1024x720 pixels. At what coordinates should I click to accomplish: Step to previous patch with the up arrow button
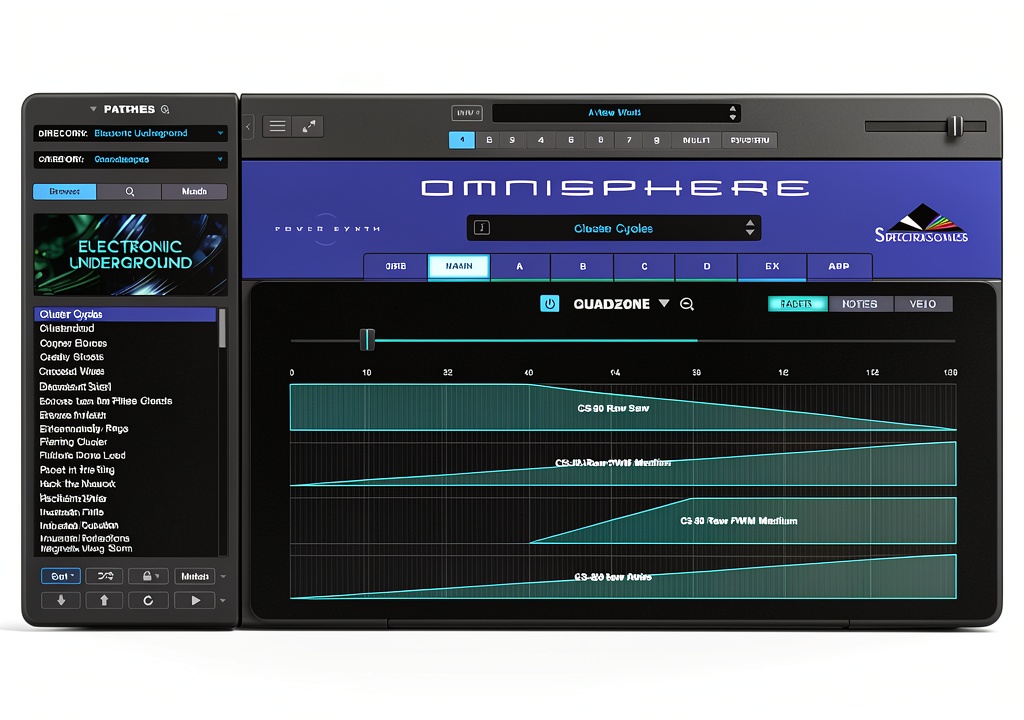pyautogui.click(x=104, y=600)
